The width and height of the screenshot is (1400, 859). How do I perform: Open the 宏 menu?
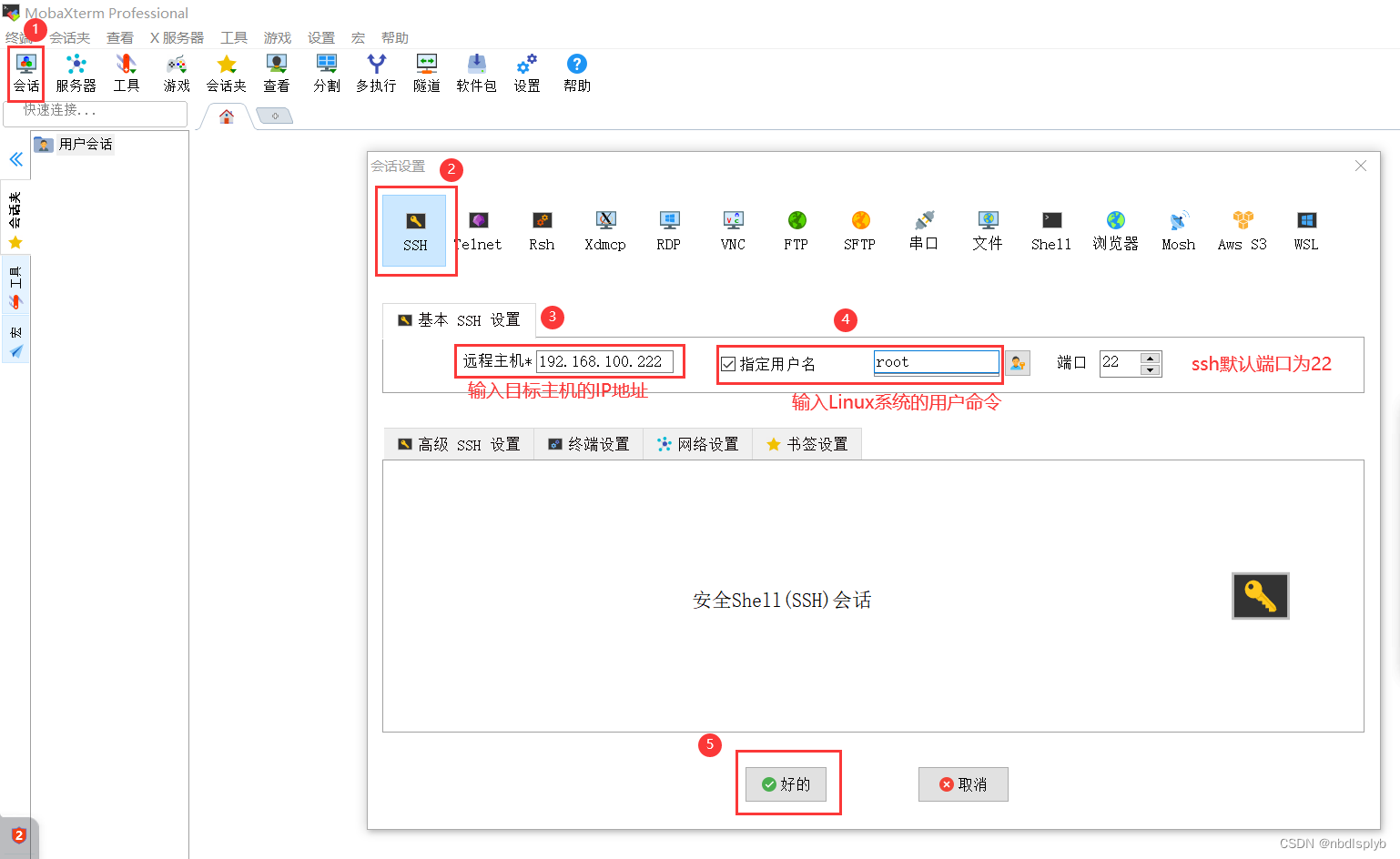click(358, 38)
